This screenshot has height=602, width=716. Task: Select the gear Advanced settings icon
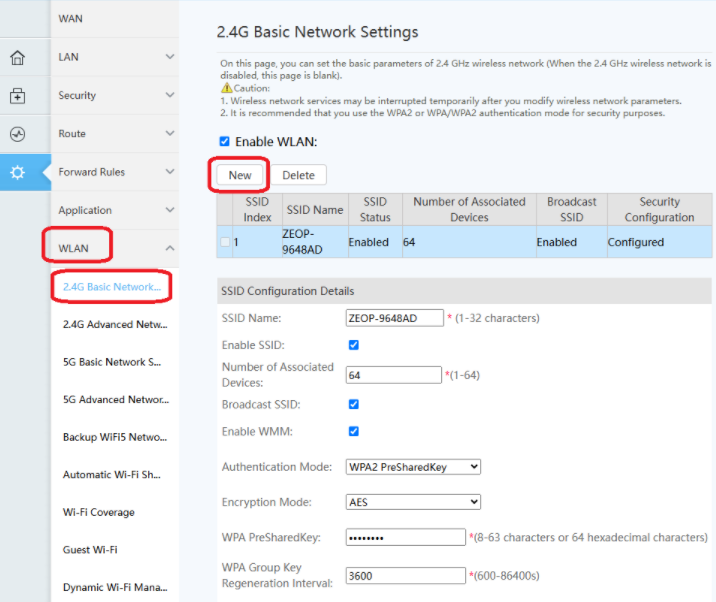[x=17, y=173]
